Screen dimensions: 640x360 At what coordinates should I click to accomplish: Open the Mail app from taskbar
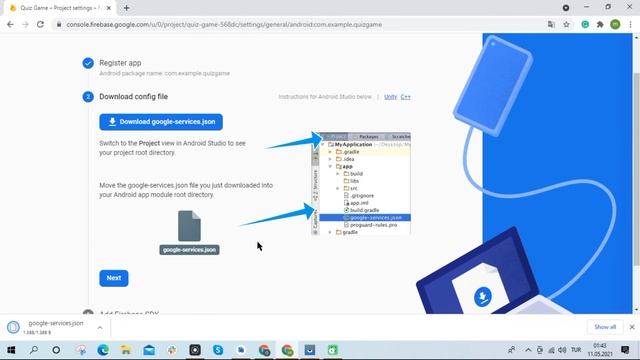(149, 350)
